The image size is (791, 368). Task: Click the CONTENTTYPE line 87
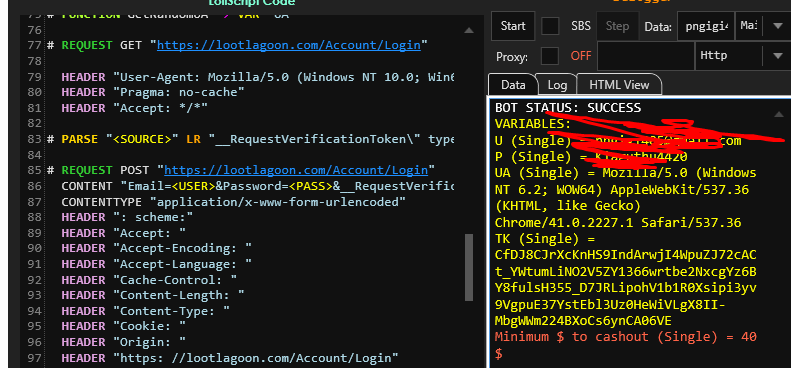[234, 202]
